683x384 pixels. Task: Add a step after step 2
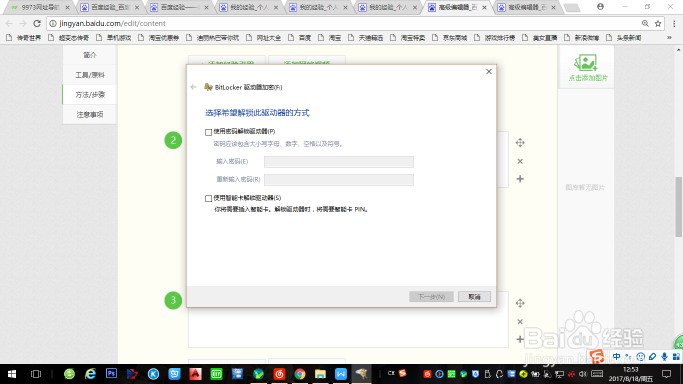pos(520,179)
